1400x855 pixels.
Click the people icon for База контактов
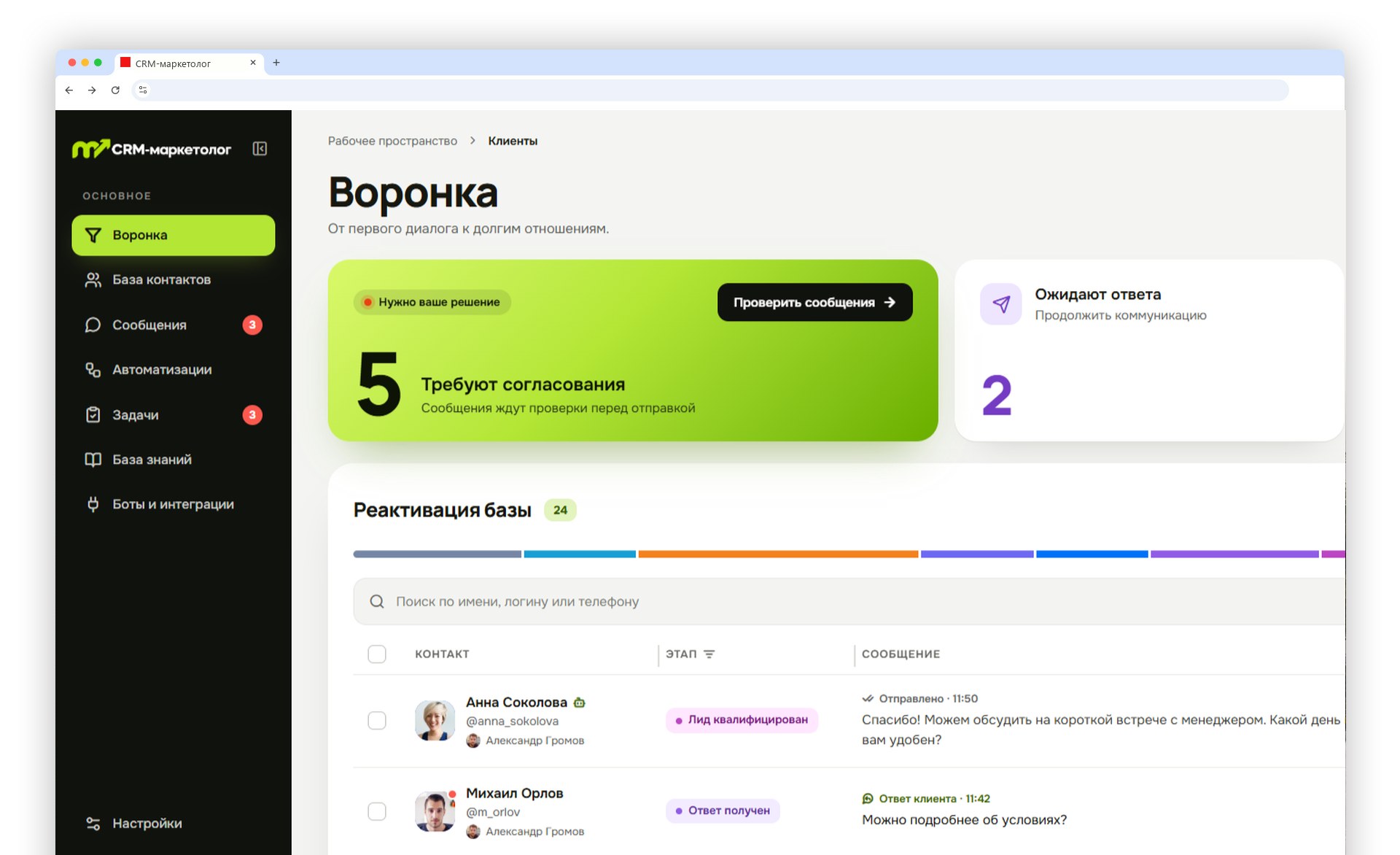click(93, 280)
